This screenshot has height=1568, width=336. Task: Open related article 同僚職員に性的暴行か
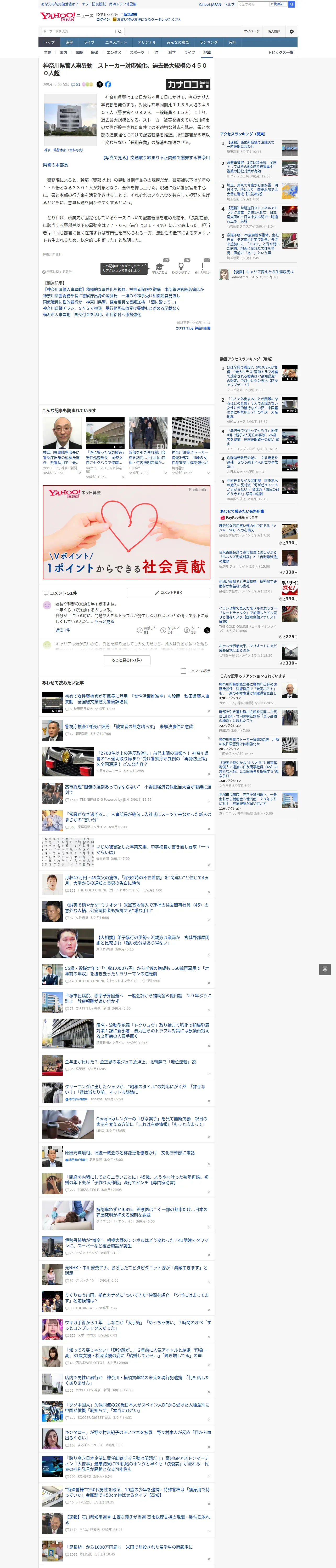click(109, 302)
